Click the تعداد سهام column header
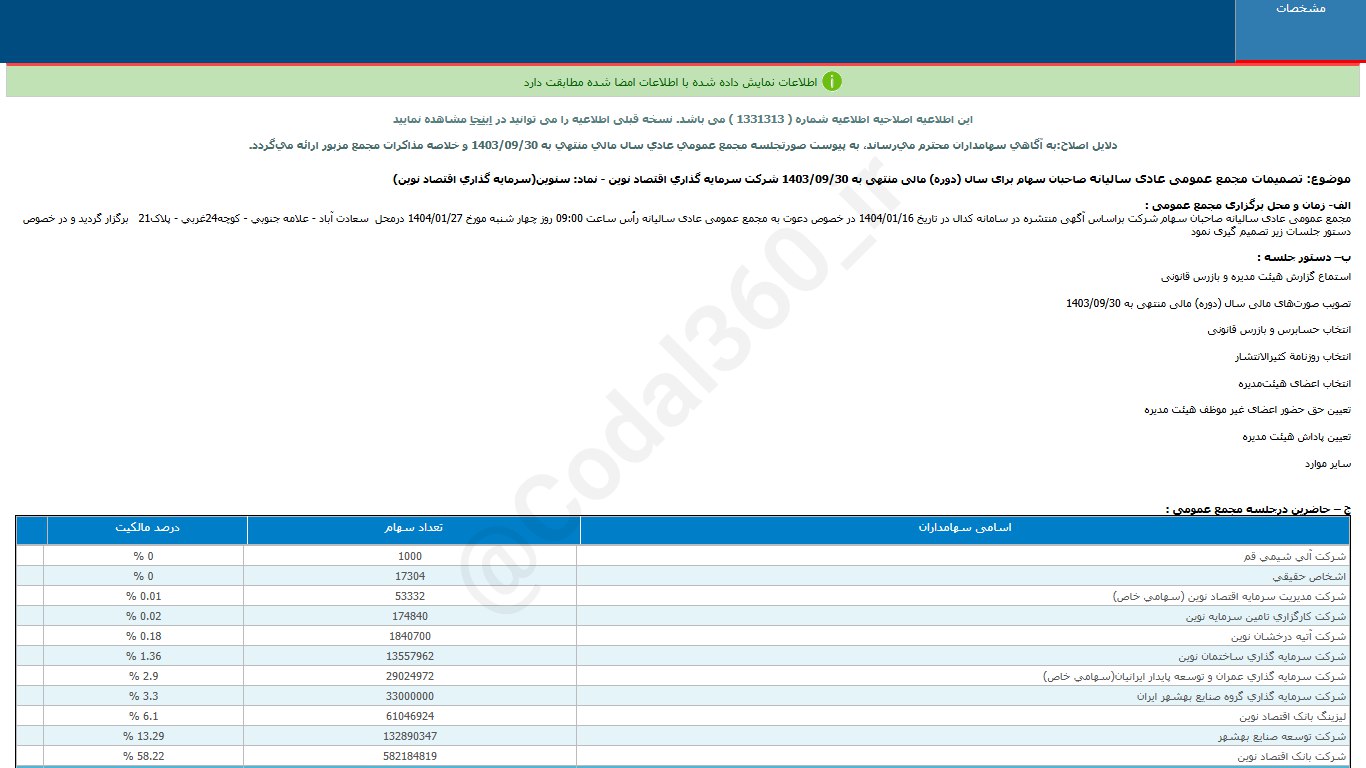Image resolution: width=1366 pixels, height=768 pixels. tap(412, 528)
